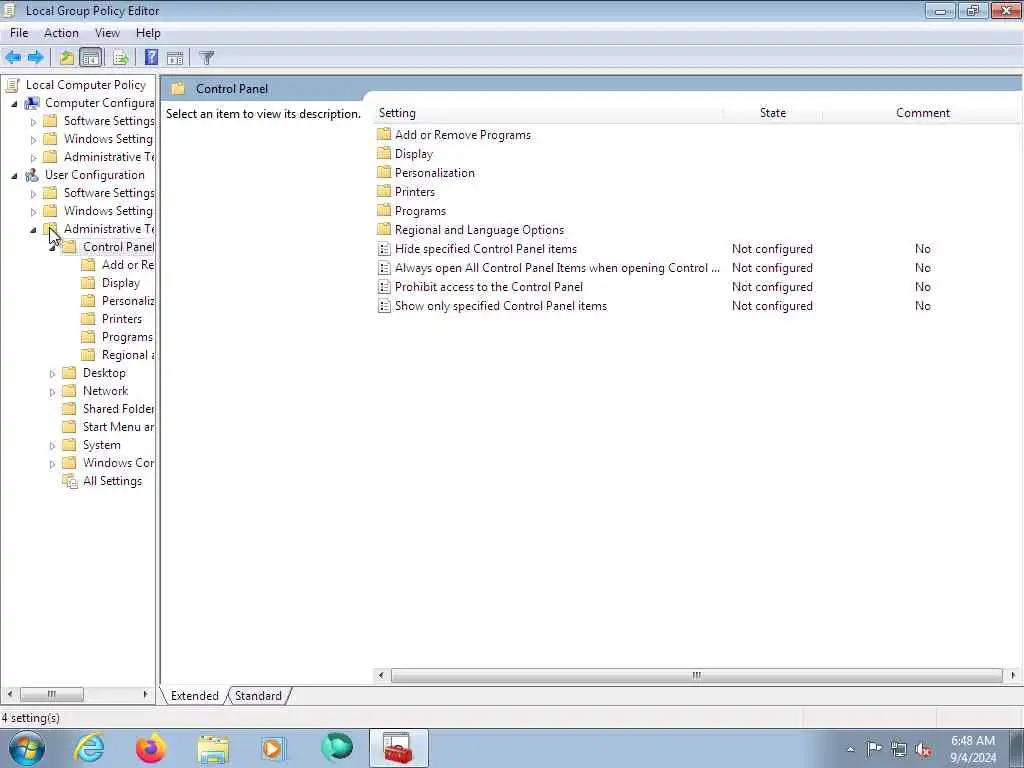Click the User Configuration icon in tree
The height and width of the screenshot is (768, 1024).
point(32,175)
